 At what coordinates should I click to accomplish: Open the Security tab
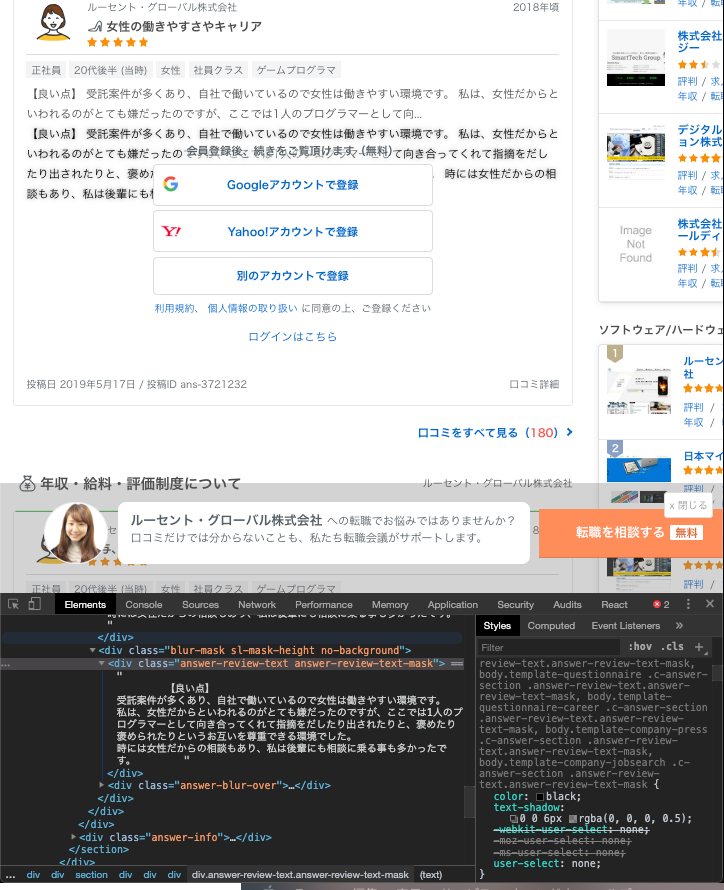click(515, 604)
